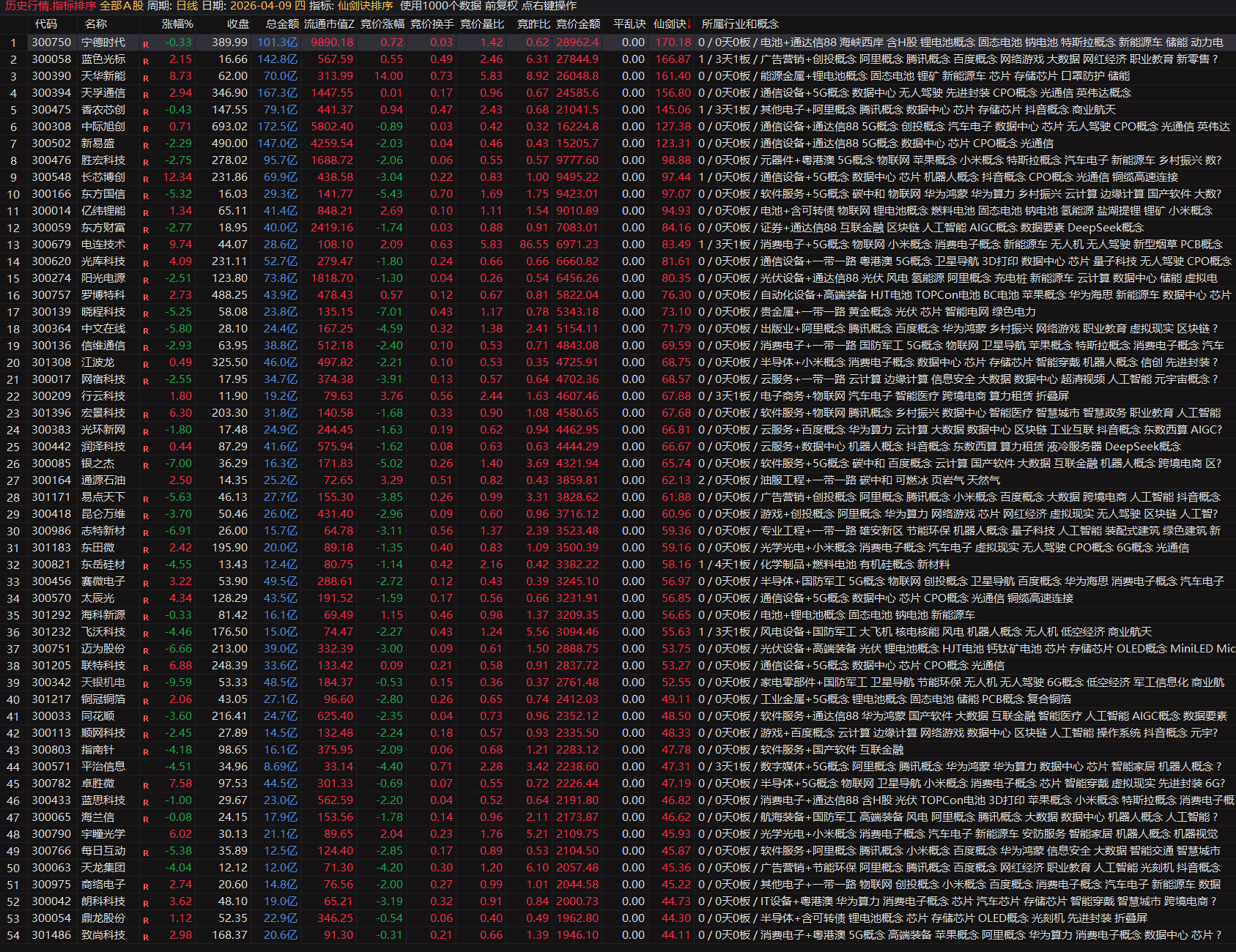Click the 竞价金额 column header
This screenshot has width=1236, height=952.
pyautogui.click(x=577, y=24)
